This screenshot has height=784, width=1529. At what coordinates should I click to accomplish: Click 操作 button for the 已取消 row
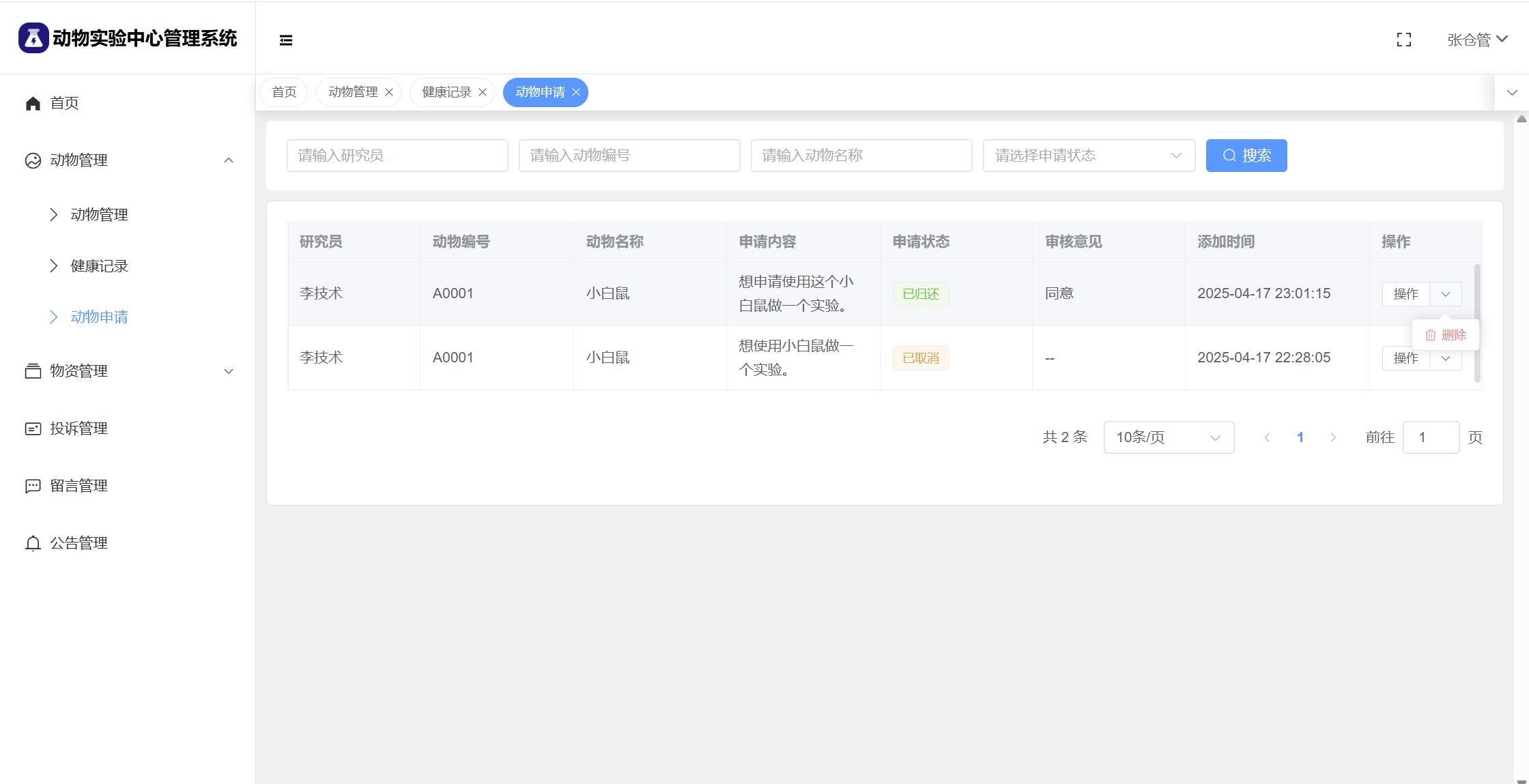(1405, 358)
